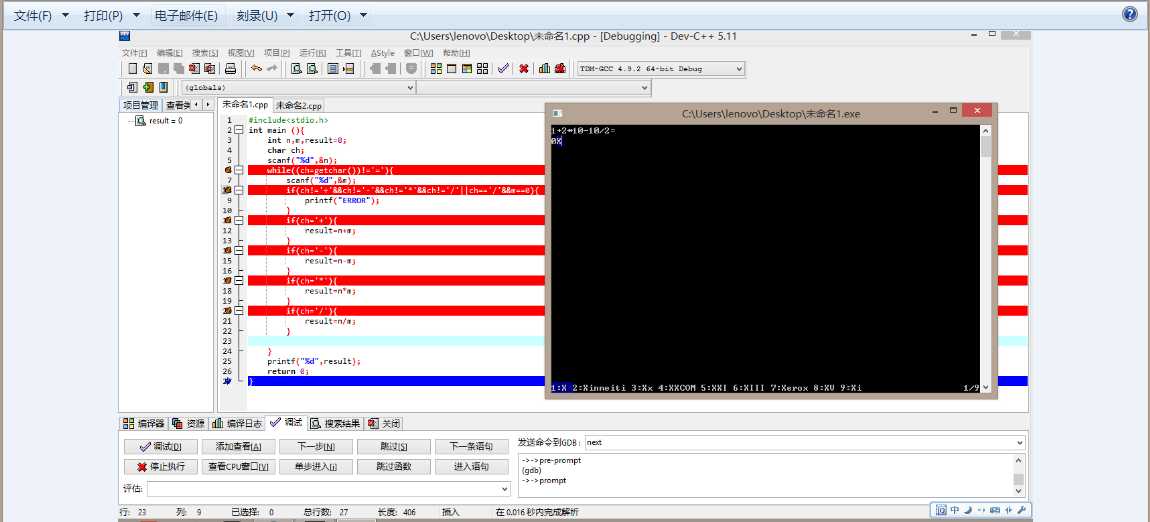The width and height of the screenshot is (1150, 522).
Task: Open the TDM-GCC 4.9.2 compiler dropdown
Action: [739, 68]
